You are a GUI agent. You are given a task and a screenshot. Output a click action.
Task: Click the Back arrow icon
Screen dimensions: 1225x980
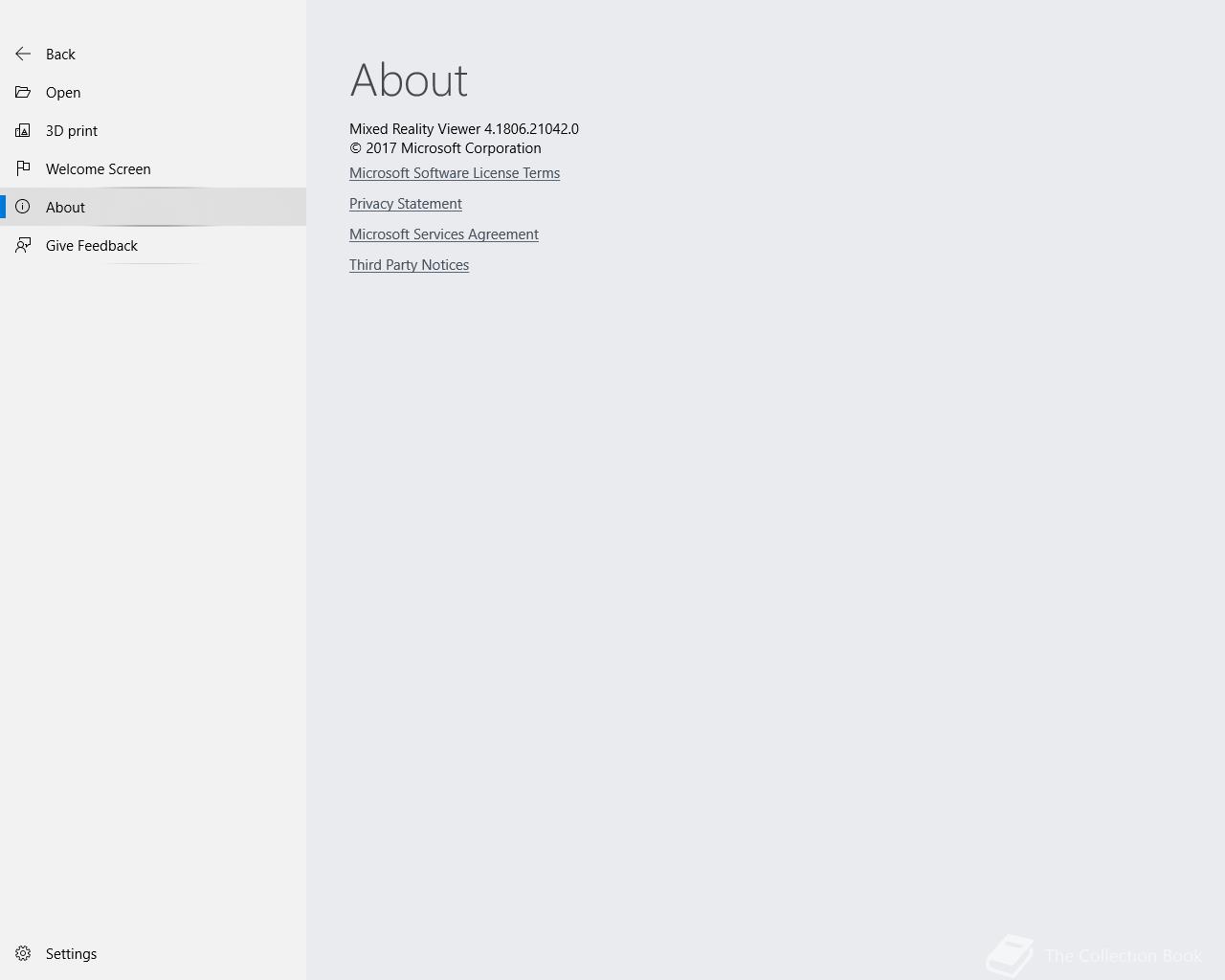click(x=23, y=54)
